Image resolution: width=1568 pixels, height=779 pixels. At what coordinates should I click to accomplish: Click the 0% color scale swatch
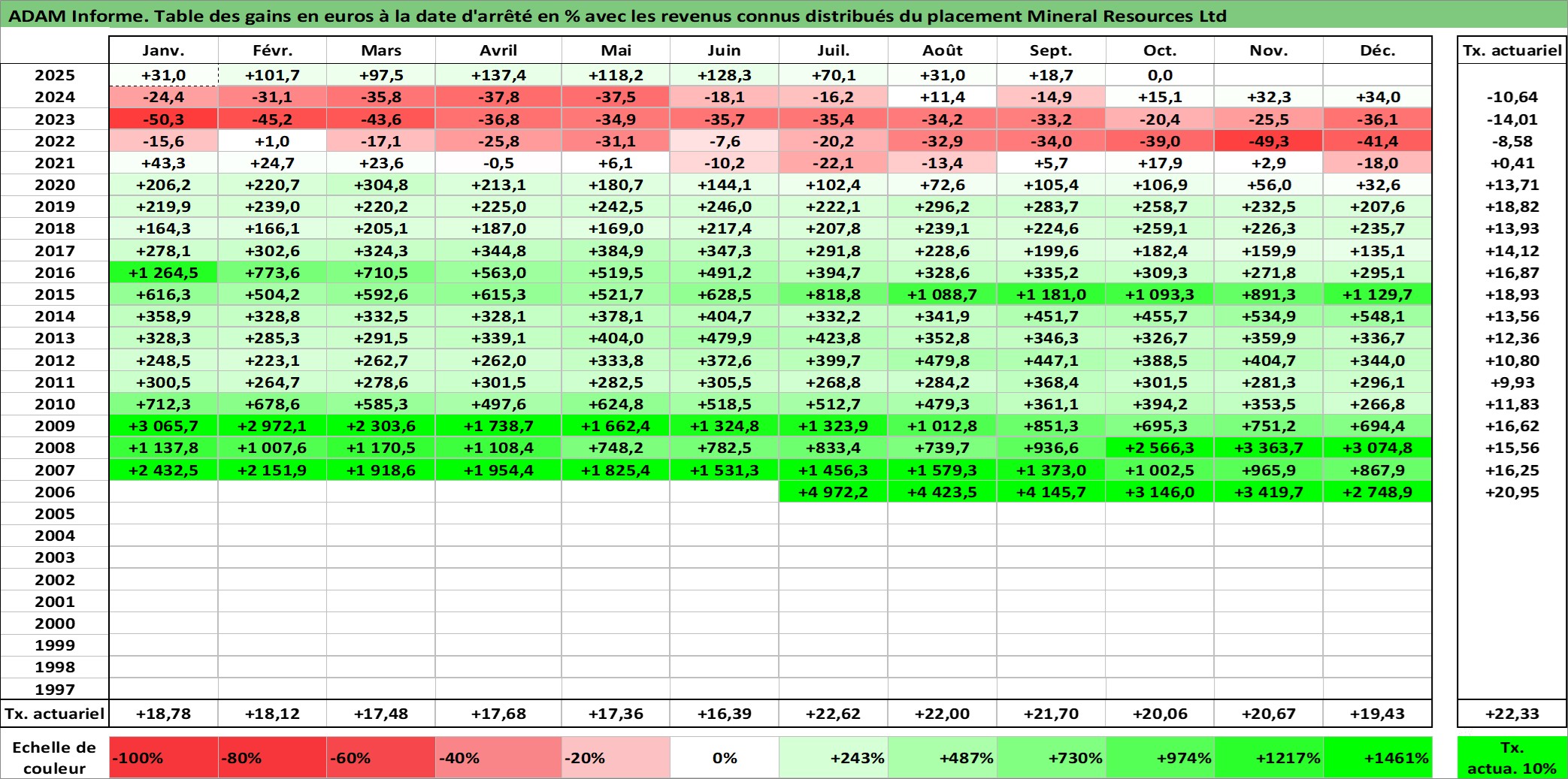(x=725, y=757)
